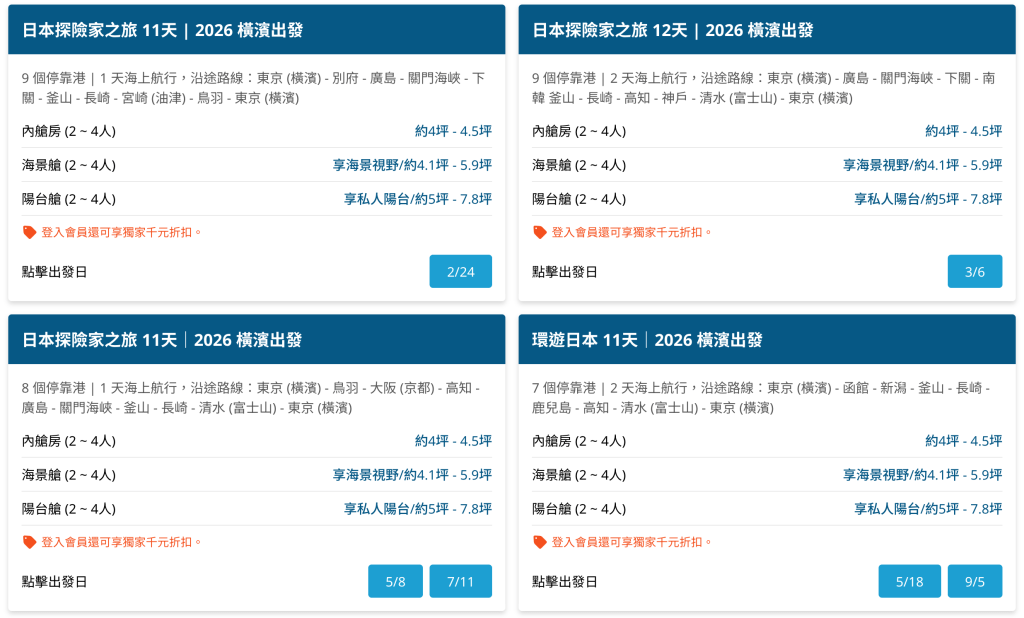
Task: Click the 享海景視野 size text in the 環遊日本 card
Action: point(922,475)
